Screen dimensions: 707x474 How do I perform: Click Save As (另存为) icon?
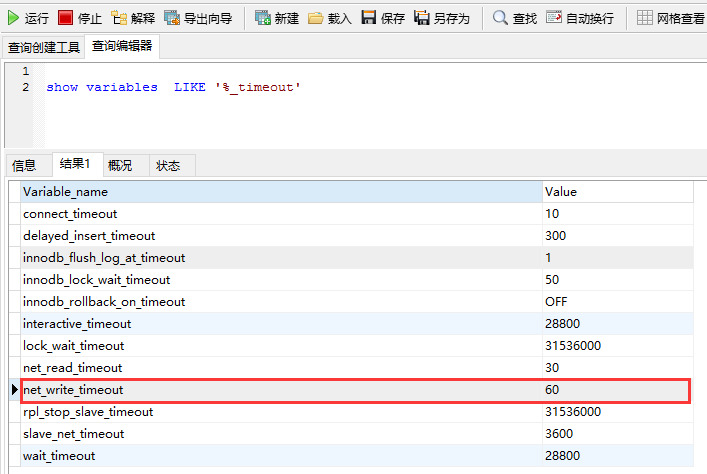[x=422, y=17]
